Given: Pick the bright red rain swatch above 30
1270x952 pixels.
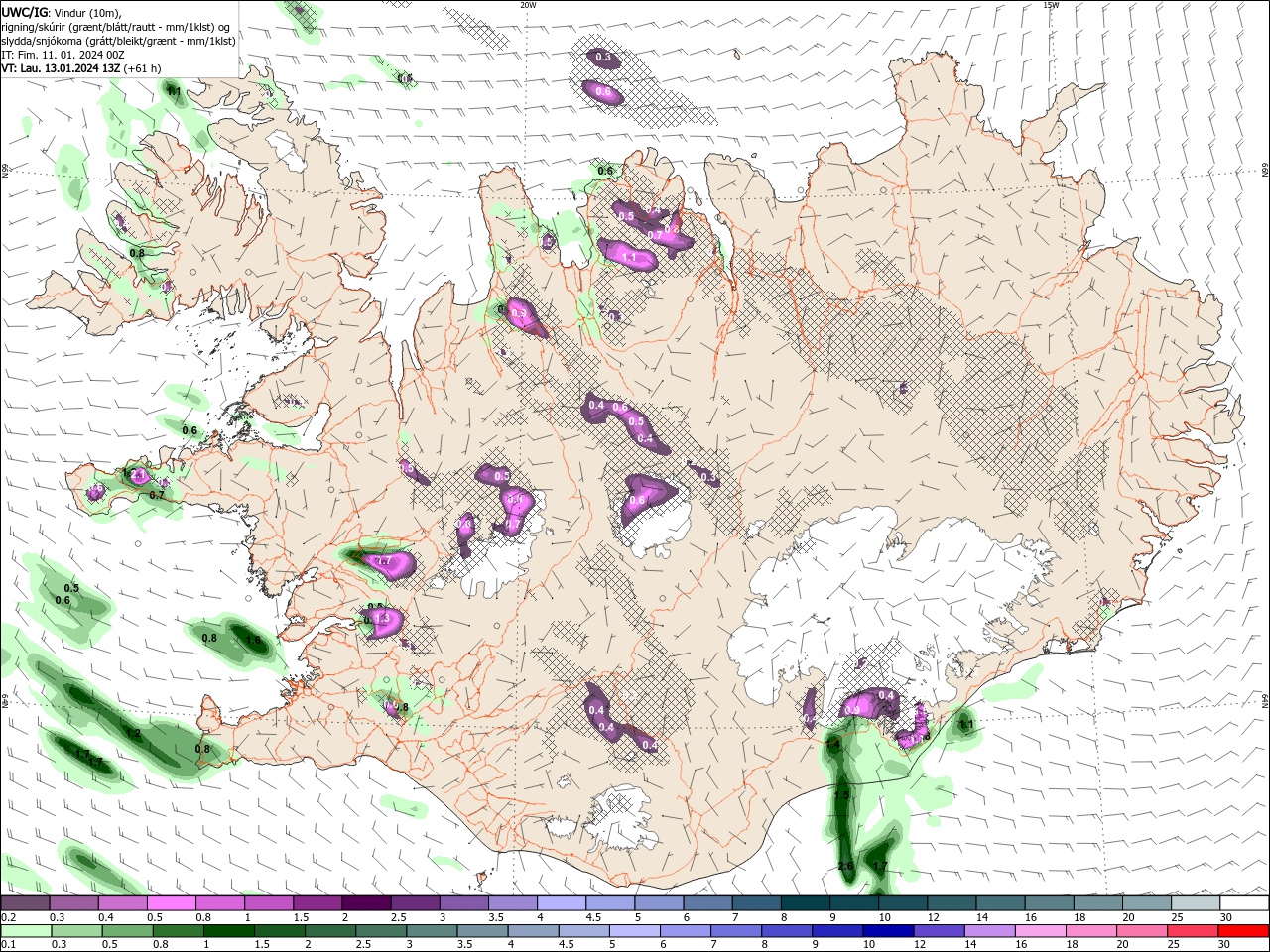Looking at the screenshot, I should click(1244, 931).
